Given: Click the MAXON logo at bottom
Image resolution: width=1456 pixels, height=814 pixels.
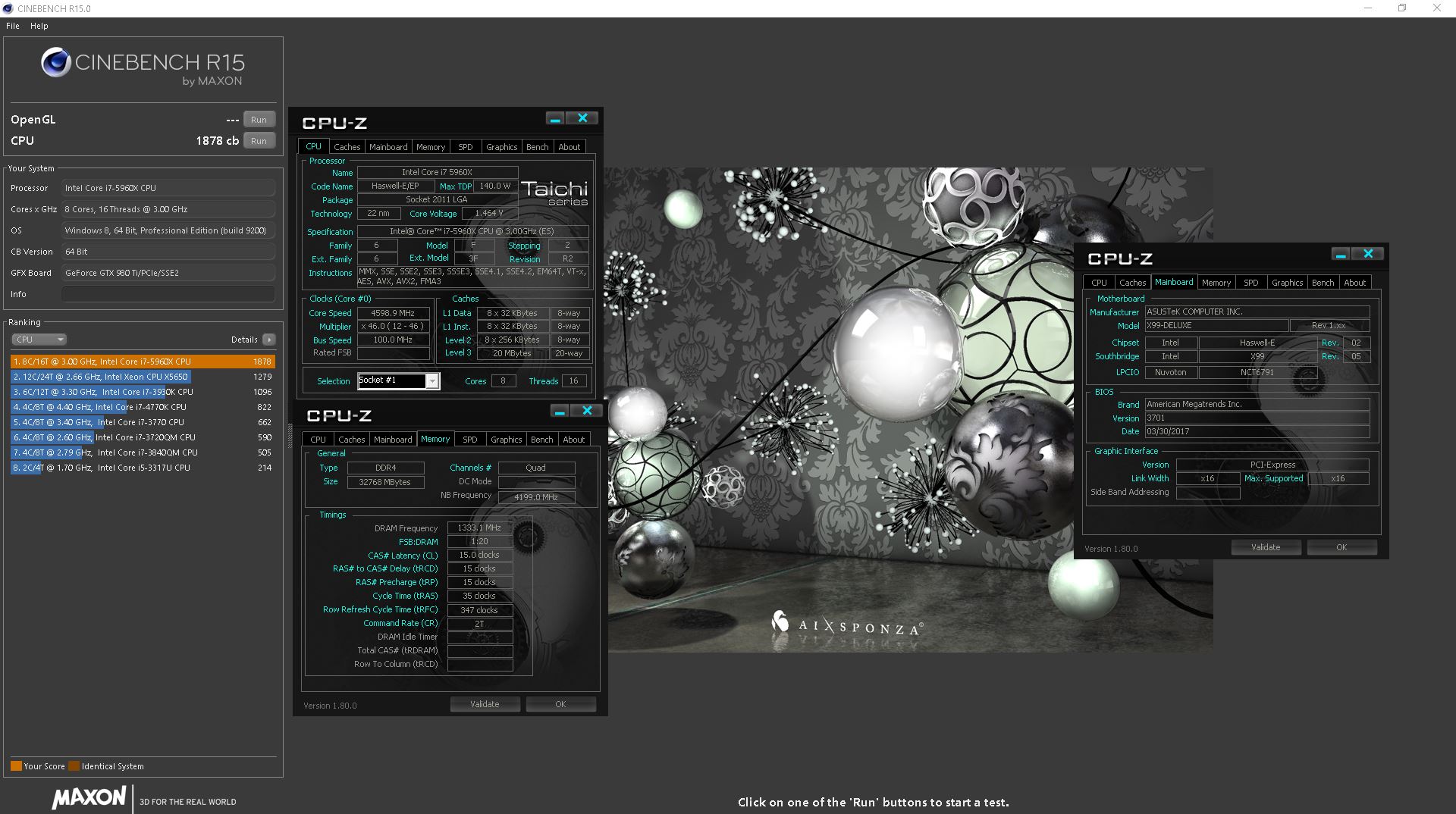Looking at the screenshot, I should (89, 797).
